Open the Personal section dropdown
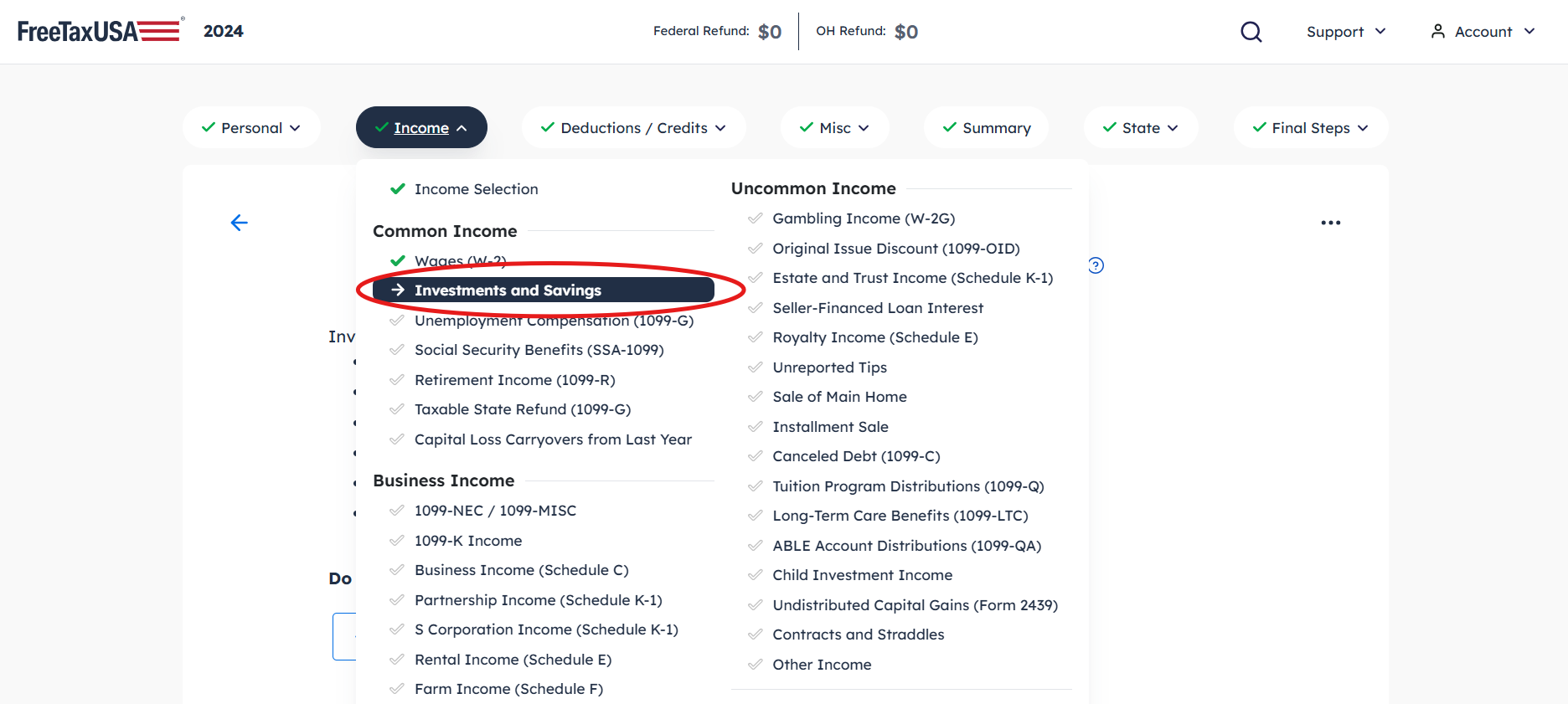Screen dimensions: 1568x704 251,127
